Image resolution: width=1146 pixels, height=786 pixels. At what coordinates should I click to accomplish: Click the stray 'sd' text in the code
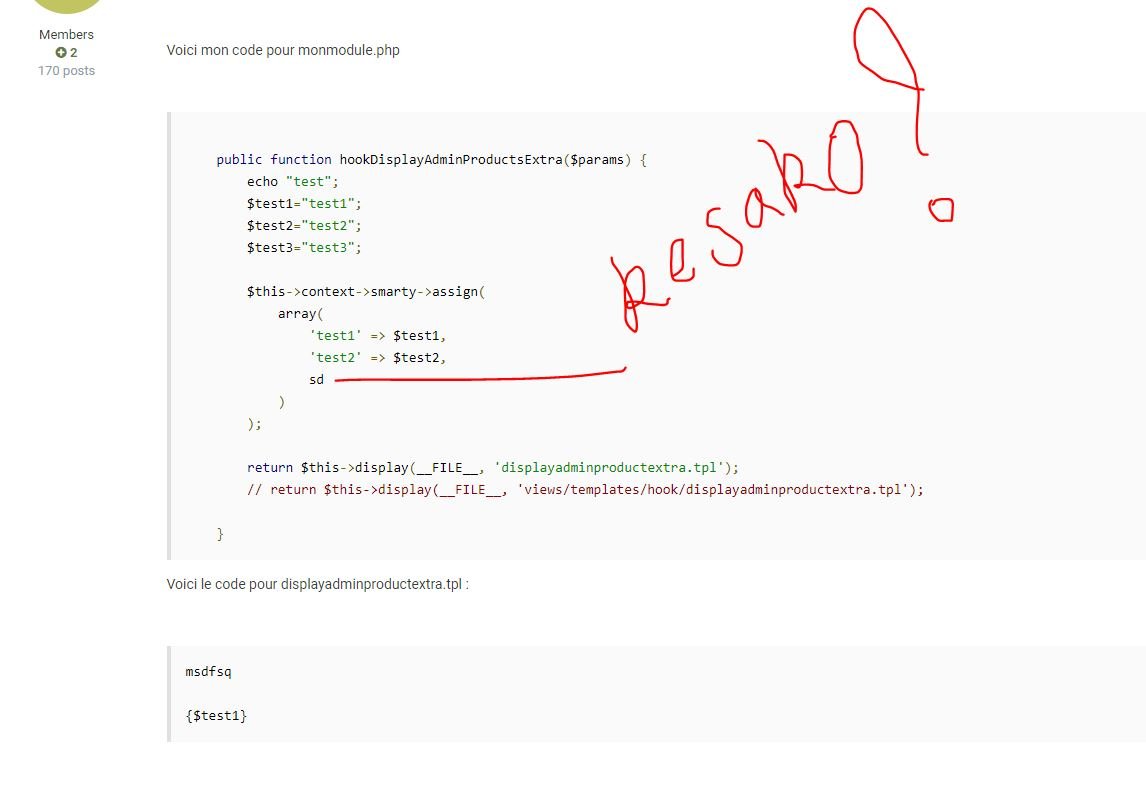click(x=316, y=379)
